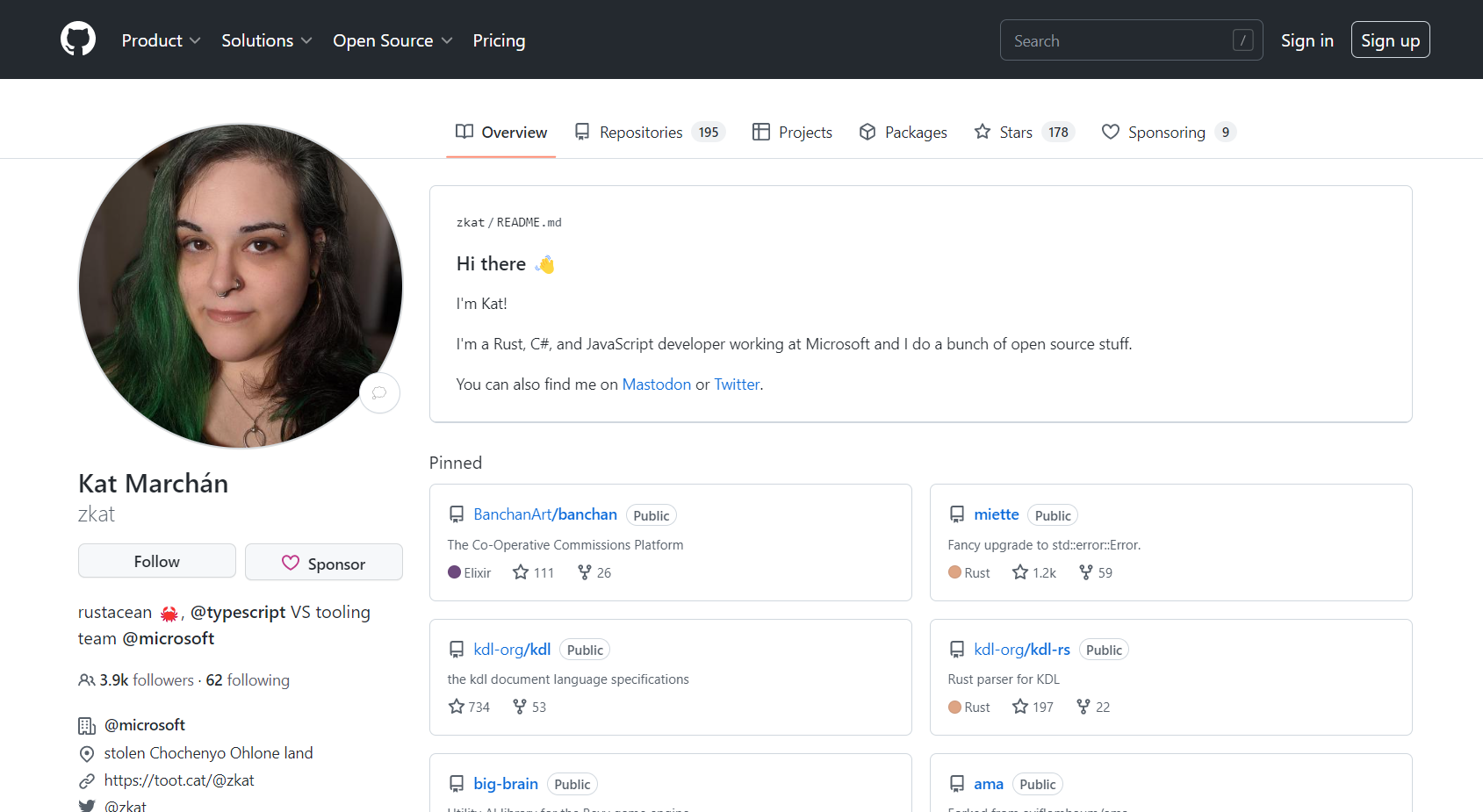View kdl's 53 forks

pyautogui.click(x=529, y=707)
